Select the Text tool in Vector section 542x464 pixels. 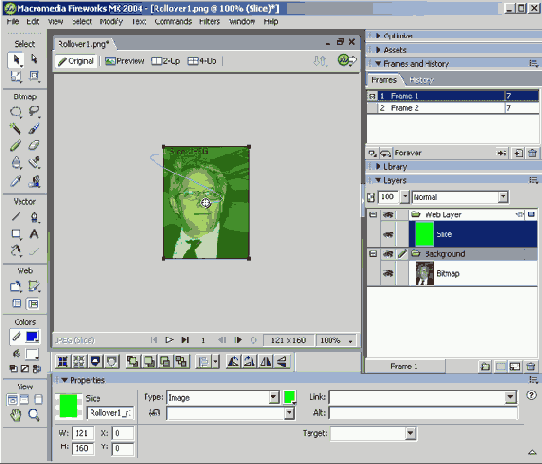[x=34, y=234]
